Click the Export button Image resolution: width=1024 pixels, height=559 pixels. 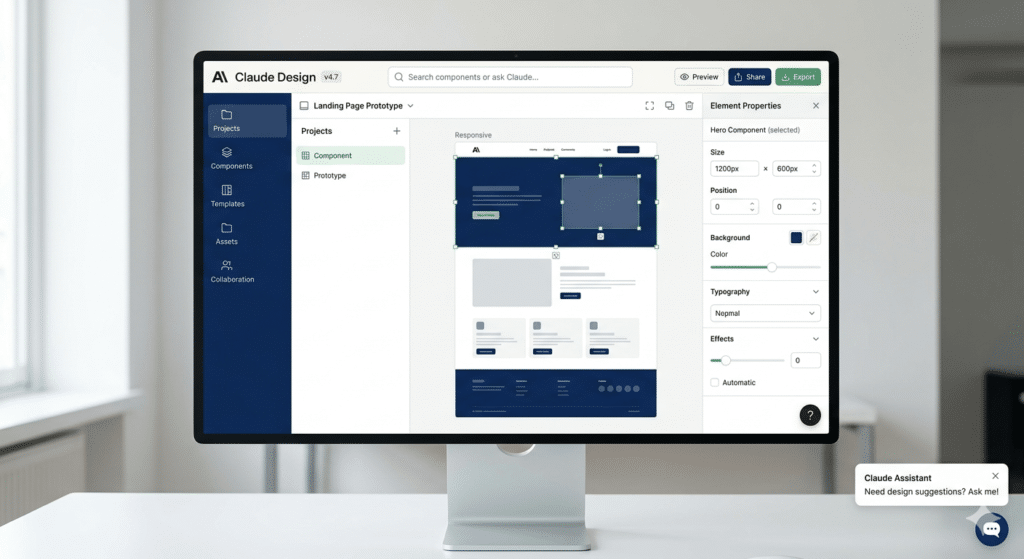coord(798,77)
